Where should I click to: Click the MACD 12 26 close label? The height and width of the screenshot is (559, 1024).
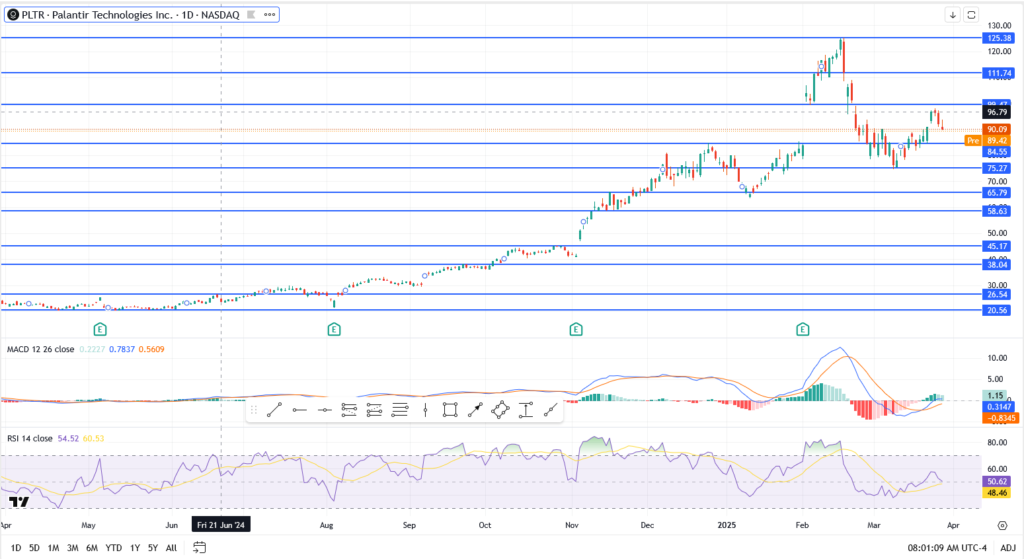[41, 349]
